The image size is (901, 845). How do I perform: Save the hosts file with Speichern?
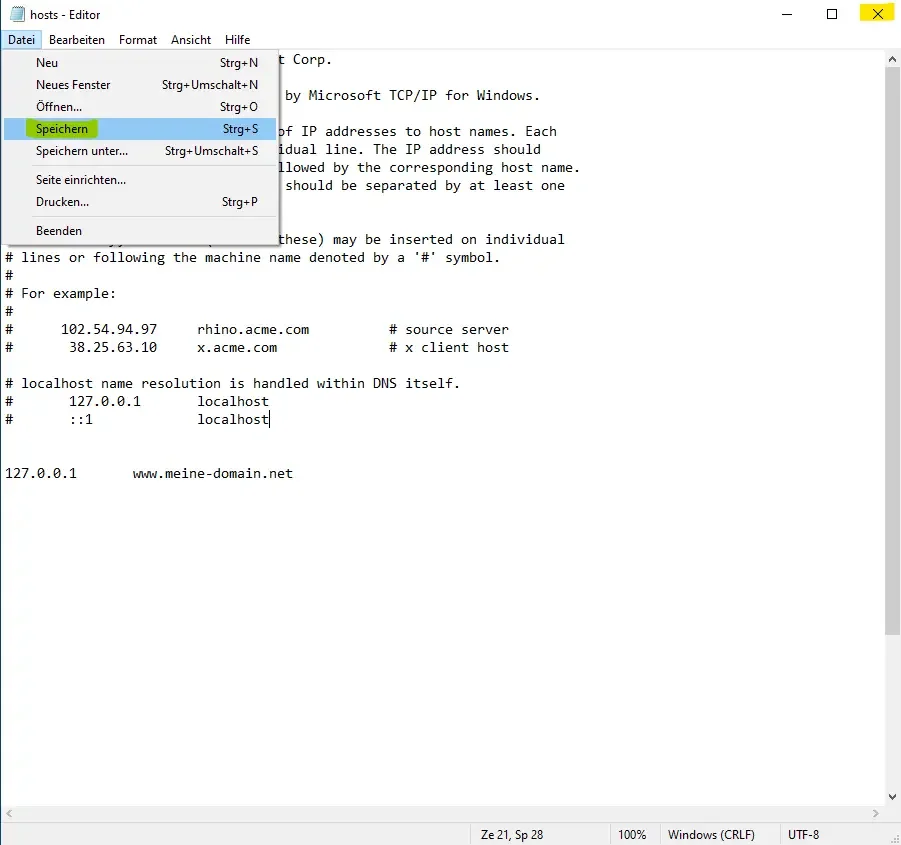62,129
